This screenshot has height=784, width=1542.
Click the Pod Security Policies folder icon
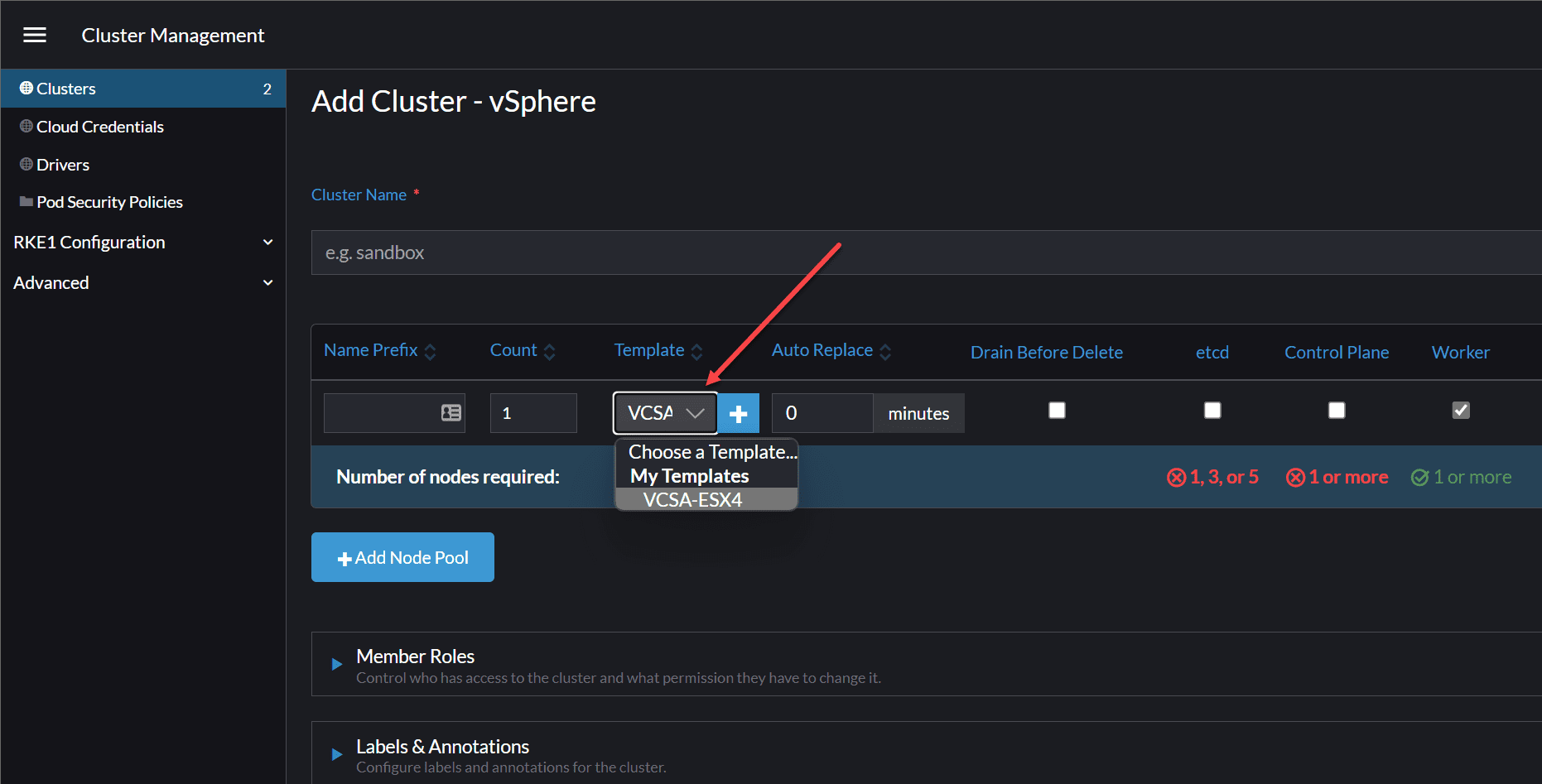pos(27,201)
